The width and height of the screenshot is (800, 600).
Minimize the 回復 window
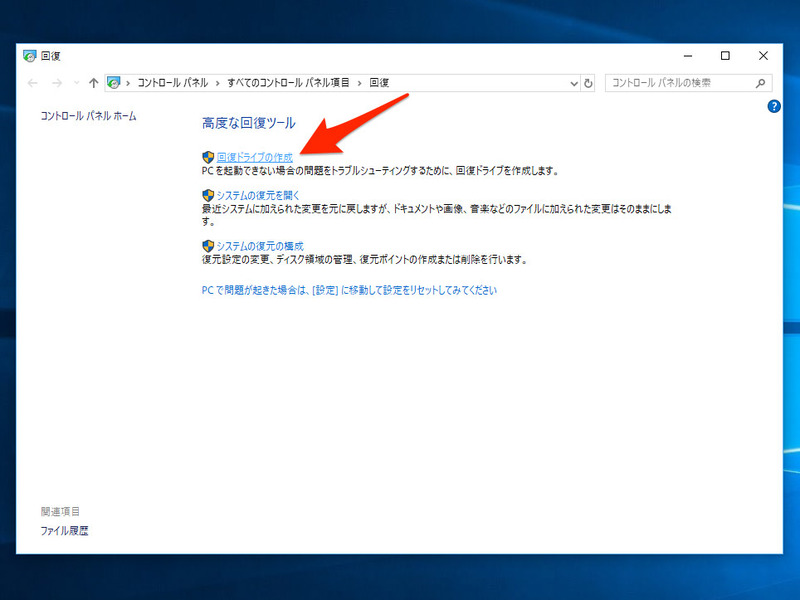coord(688,56)
